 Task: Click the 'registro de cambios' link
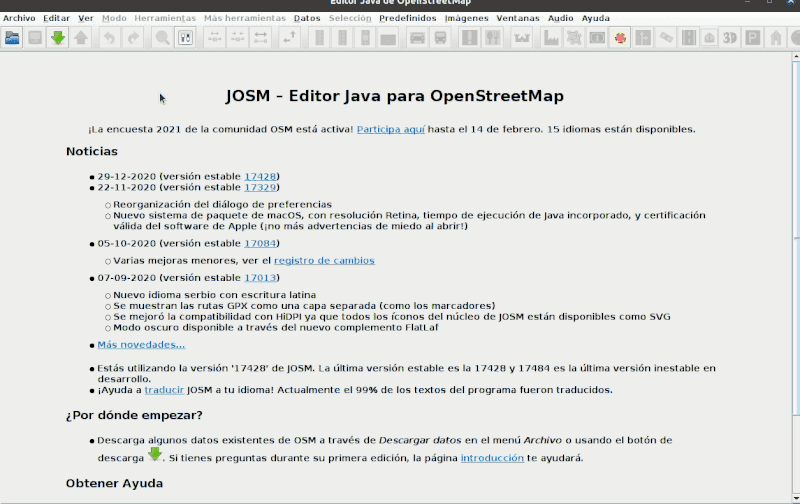coord(324,260)
